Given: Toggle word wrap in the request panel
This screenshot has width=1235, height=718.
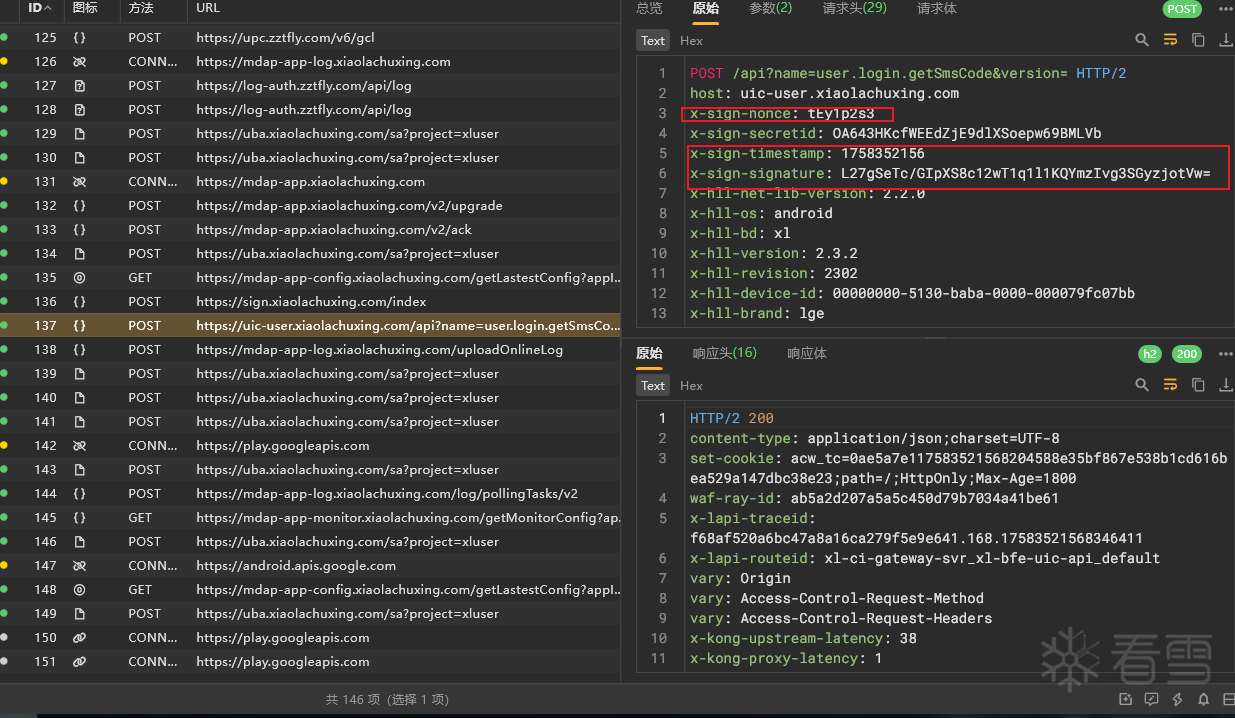Looking at the screenshot, I should click(1170, 40).
